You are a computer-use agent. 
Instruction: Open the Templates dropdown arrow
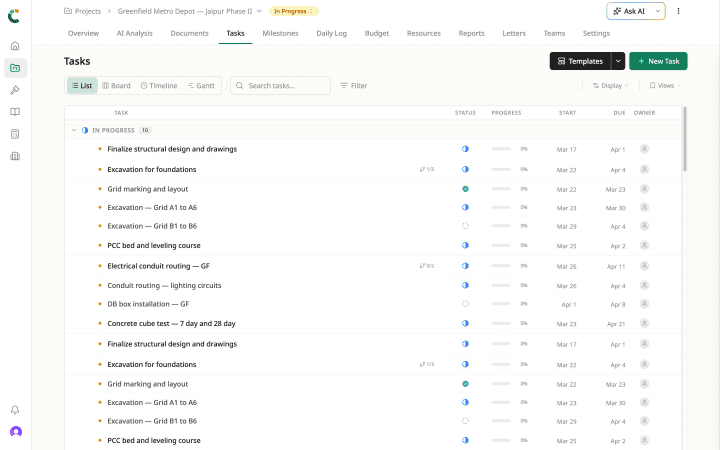coord(618,61)
